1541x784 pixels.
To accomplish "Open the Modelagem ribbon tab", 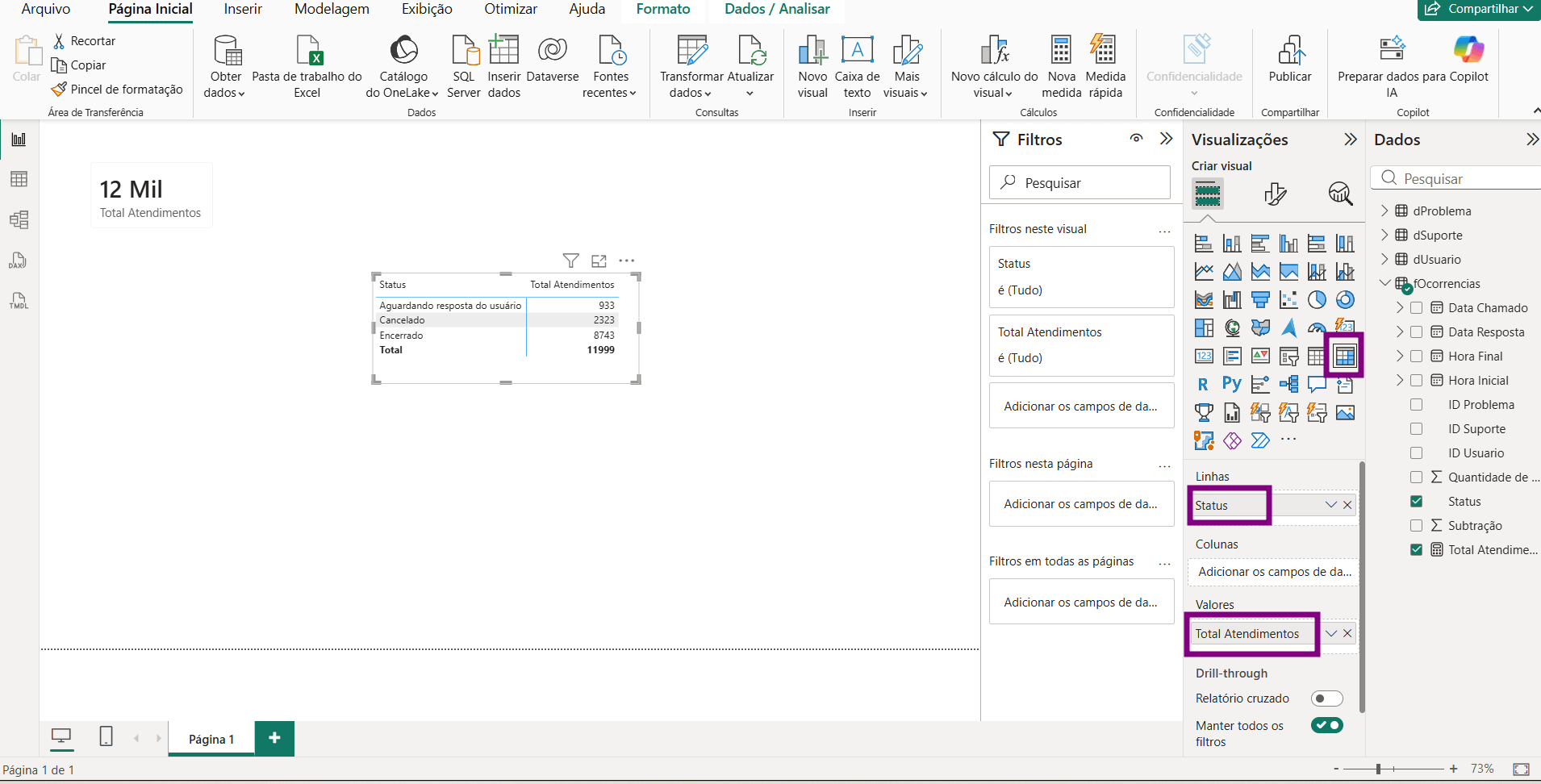I will click(332, 10).
